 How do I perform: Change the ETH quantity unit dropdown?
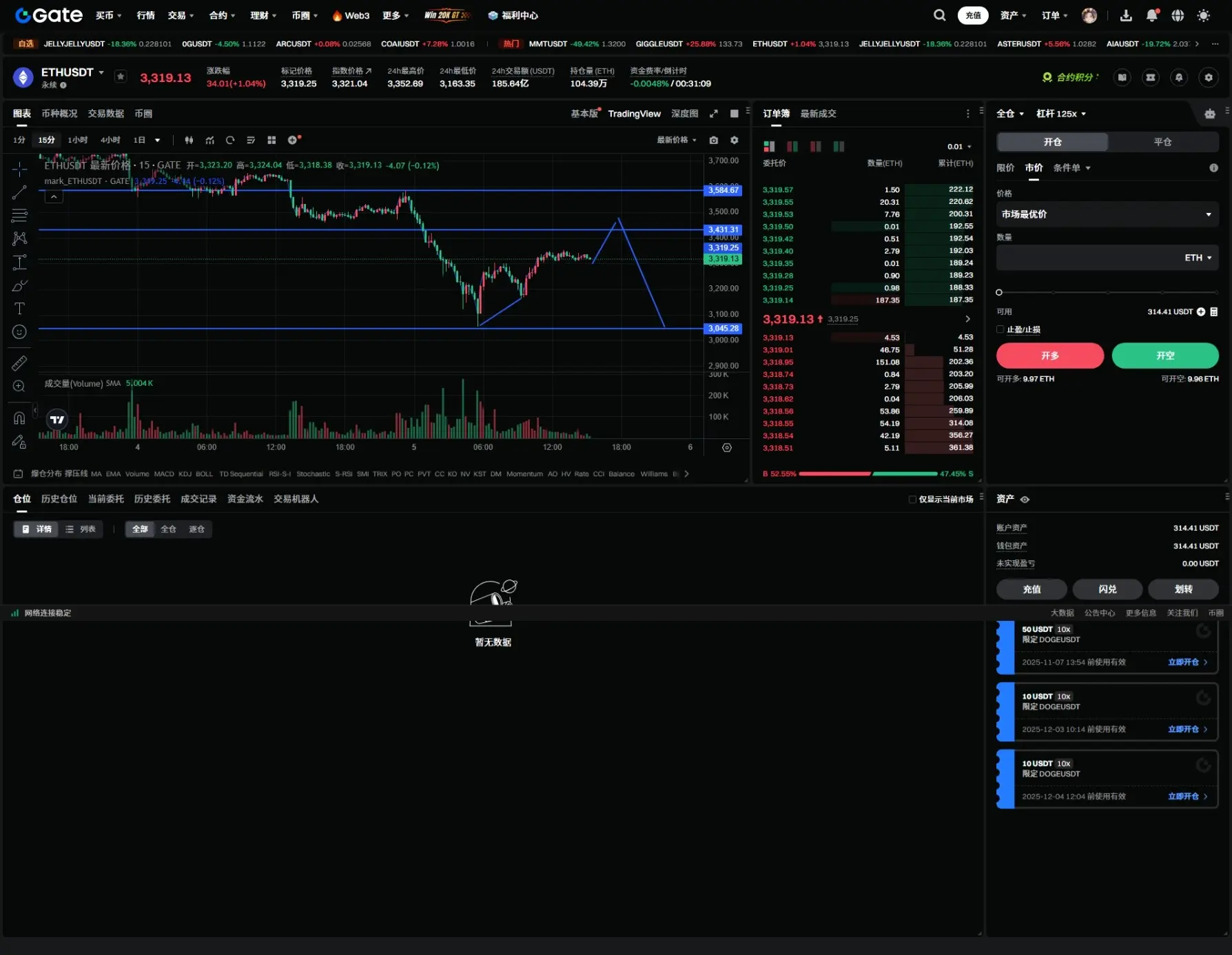(x=1198, y=258)
